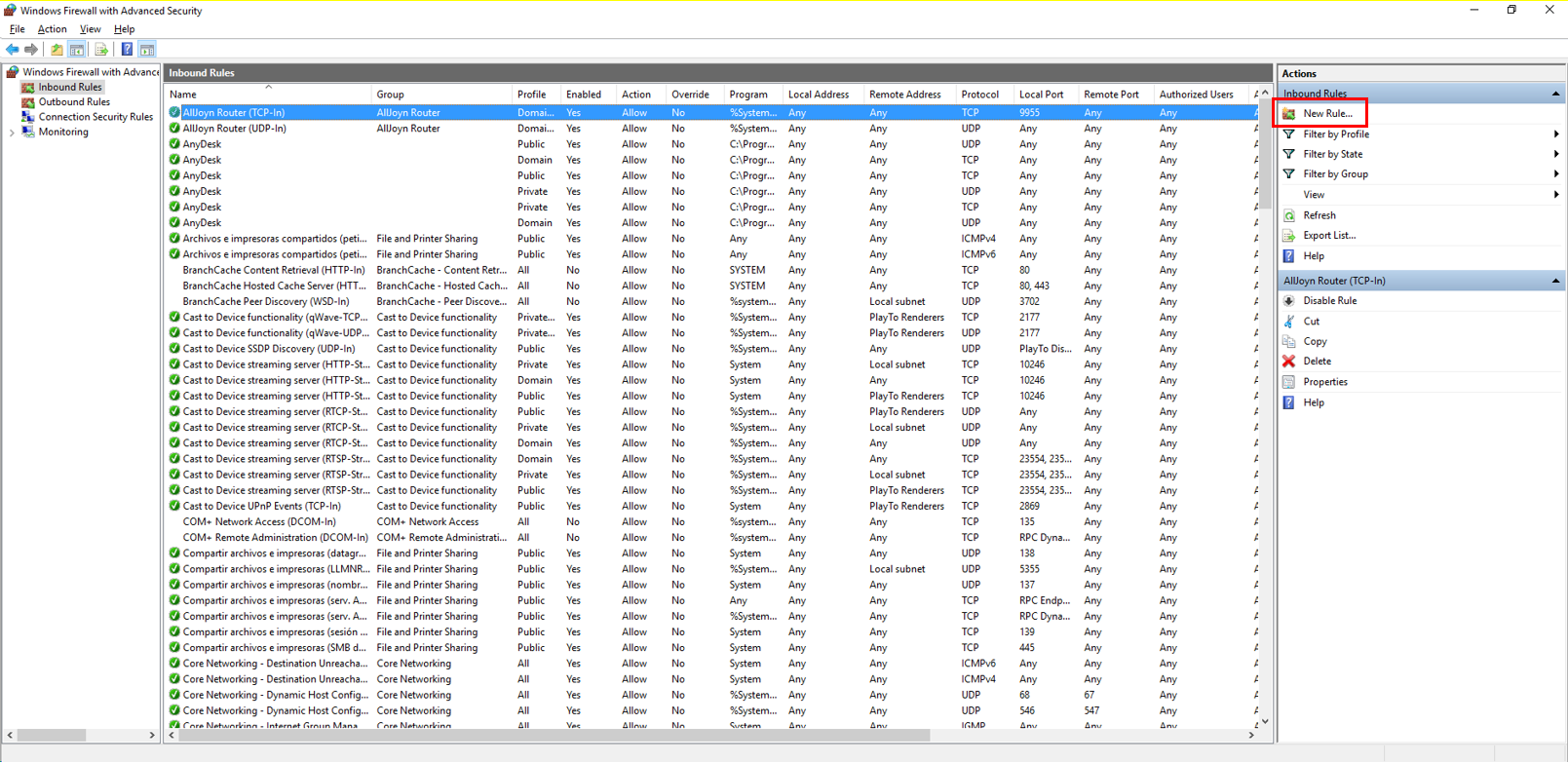Open Help from the toolbar question mark

tap(127, 50)
